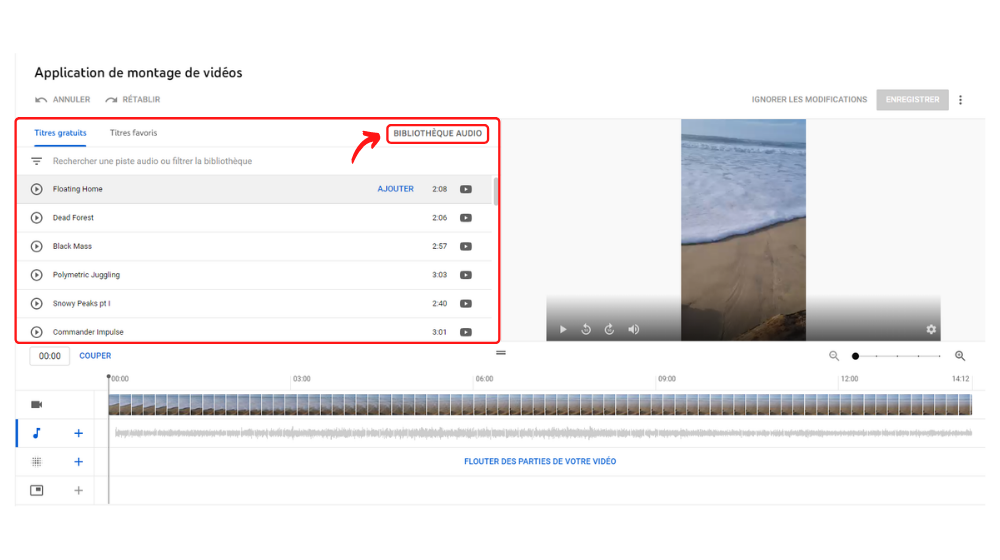Rewind the preview by ten seconds
This screenshot has height=560, width=1000.
[x=586, y=330]
